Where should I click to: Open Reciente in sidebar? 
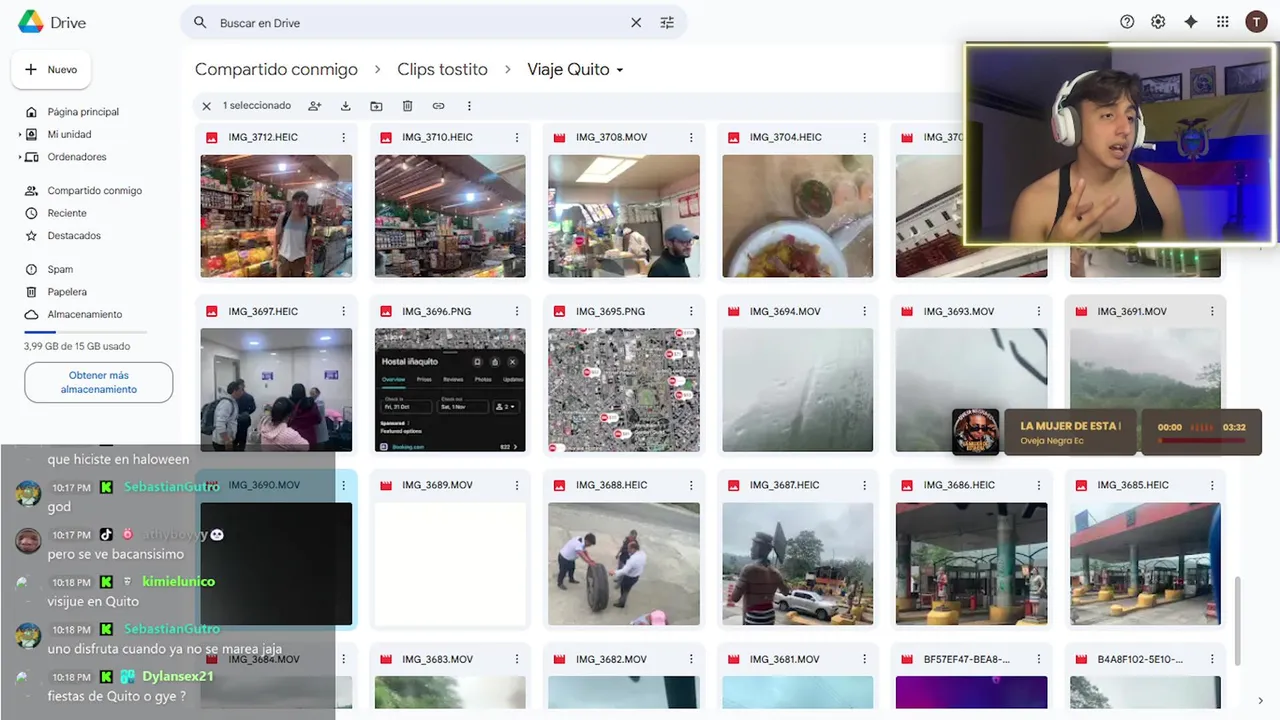(67, 213)
